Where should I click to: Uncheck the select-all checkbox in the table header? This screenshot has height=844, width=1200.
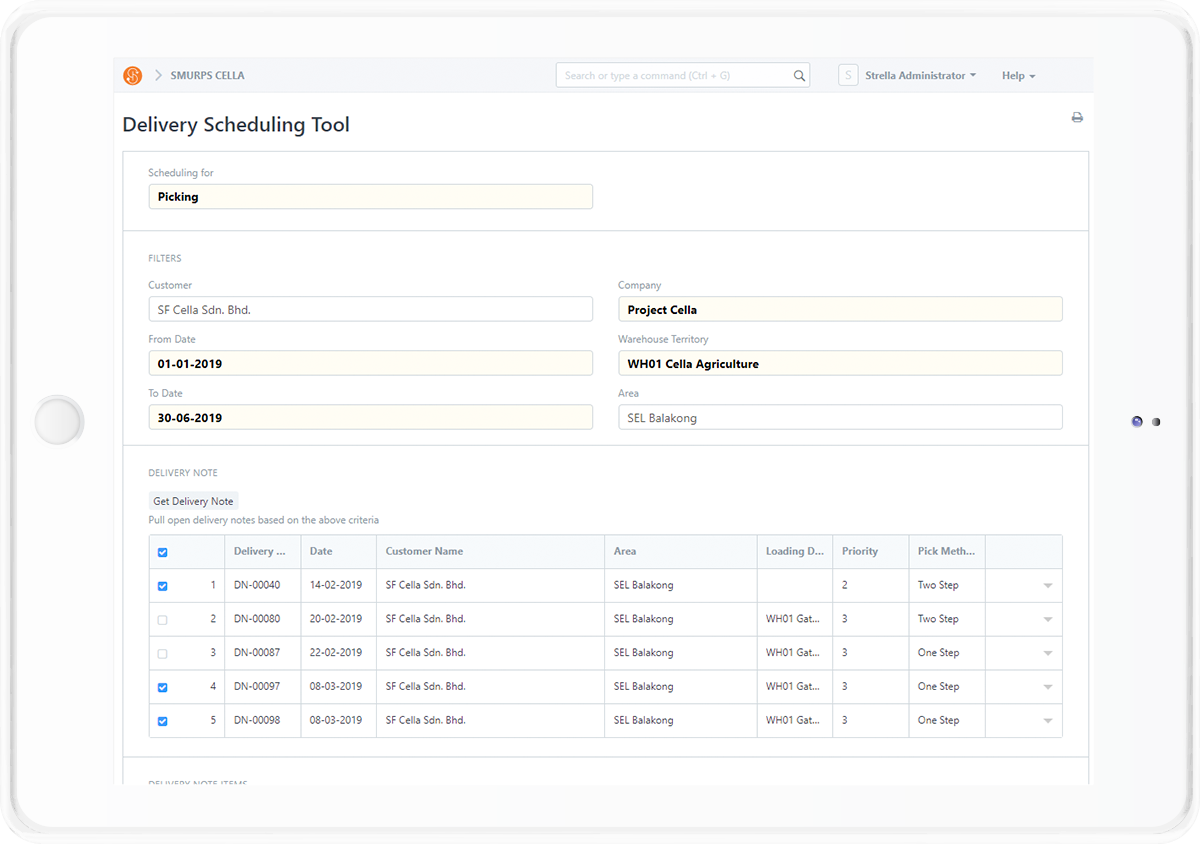point(162,552)
